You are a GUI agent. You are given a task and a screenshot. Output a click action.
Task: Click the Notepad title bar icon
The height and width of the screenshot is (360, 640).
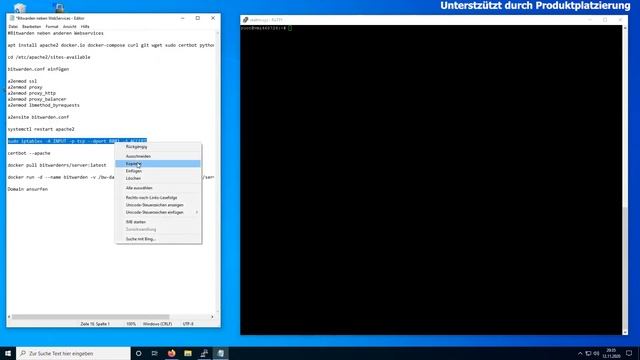[x=12, y=18]
